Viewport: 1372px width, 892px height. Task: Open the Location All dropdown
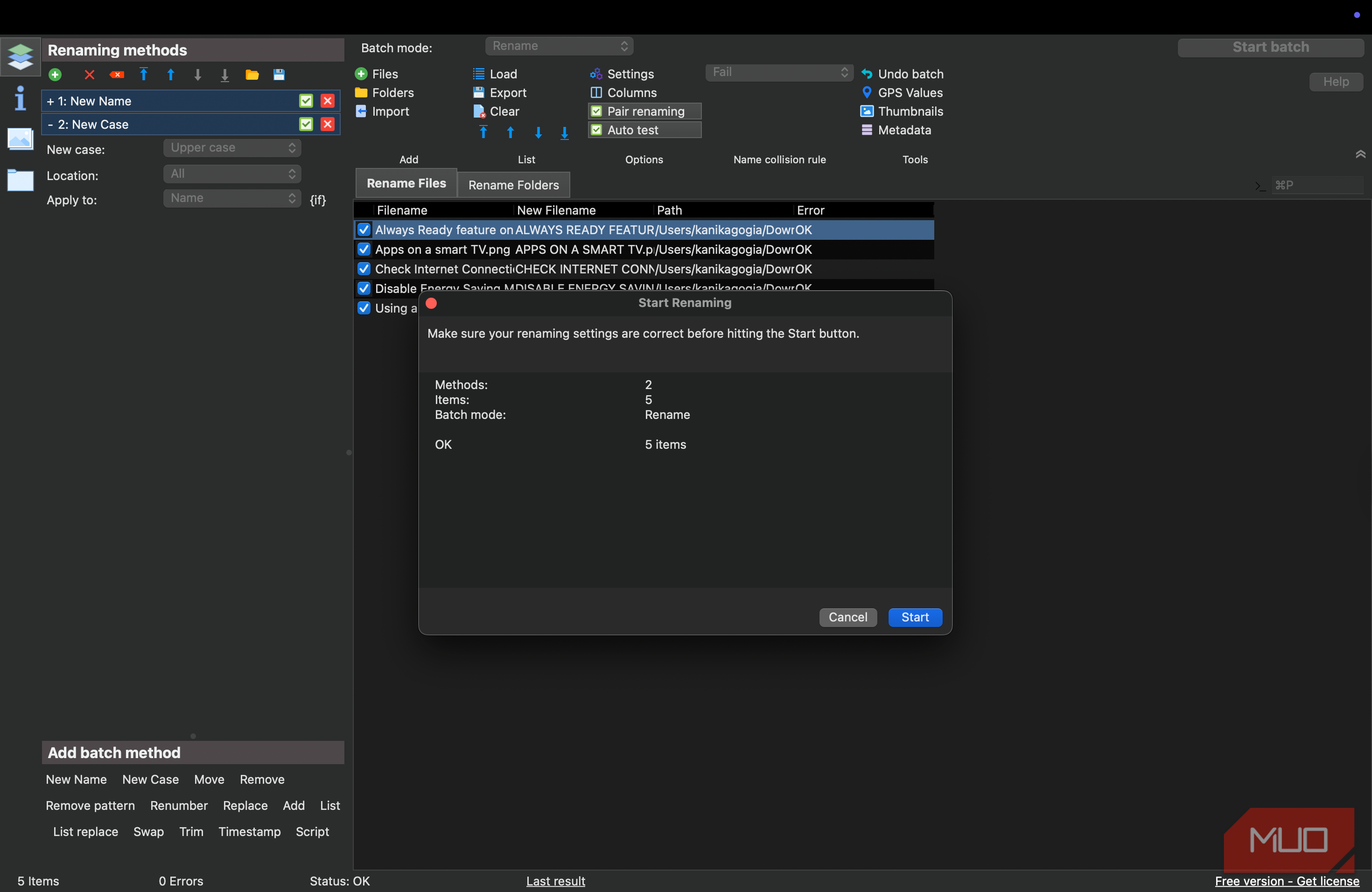(x=232, y=174)
